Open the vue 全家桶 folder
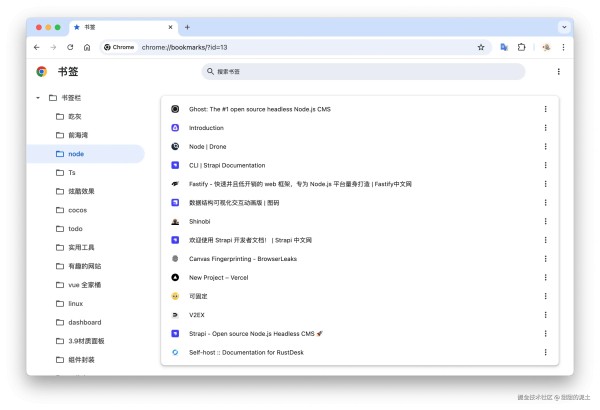This screenshot has height=410, width=600. pyautogui.click(x=78, y=285)
